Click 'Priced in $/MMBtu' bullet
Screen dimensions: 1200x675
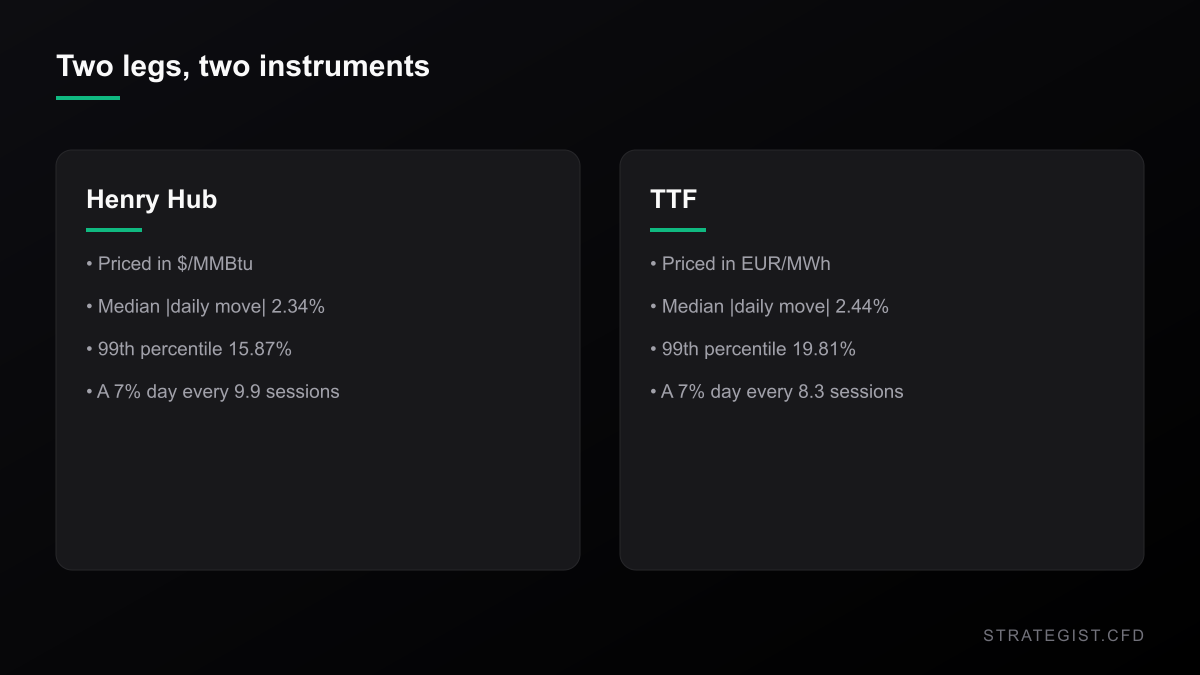169,264
